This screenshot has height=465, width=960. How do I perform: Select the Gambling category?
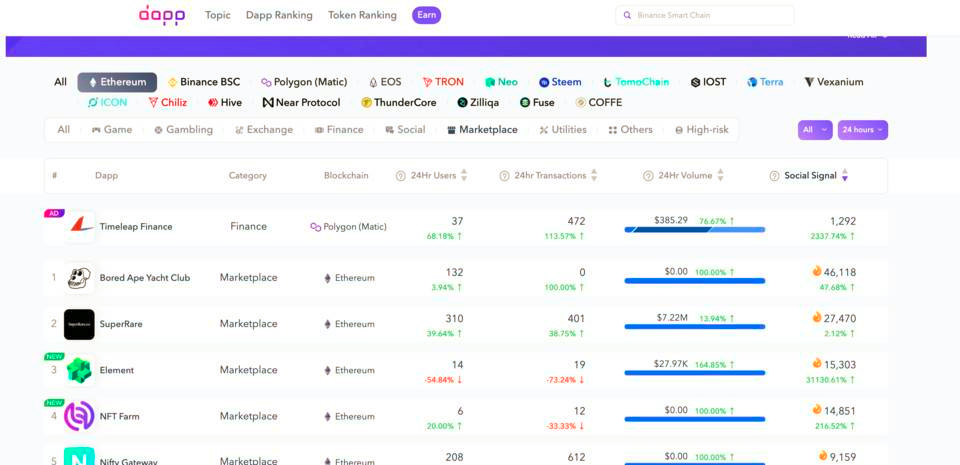click(x=184, y=130)
